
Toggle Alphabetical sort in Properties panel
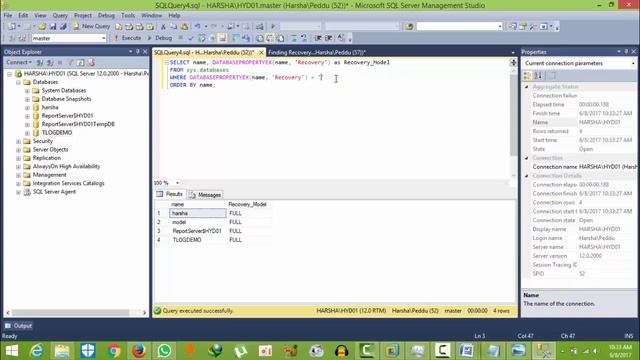(538, 76)
